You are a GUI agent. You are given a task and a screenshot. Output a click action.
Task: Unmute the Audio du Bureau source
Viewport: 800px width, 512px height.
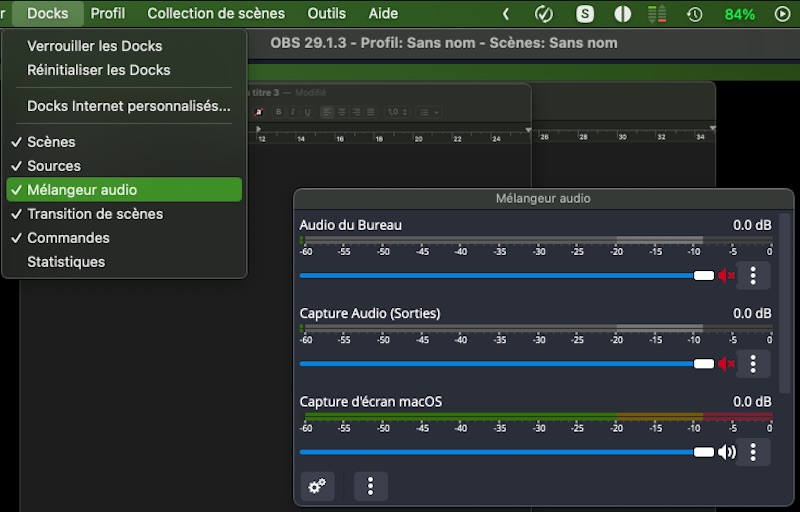727,276
